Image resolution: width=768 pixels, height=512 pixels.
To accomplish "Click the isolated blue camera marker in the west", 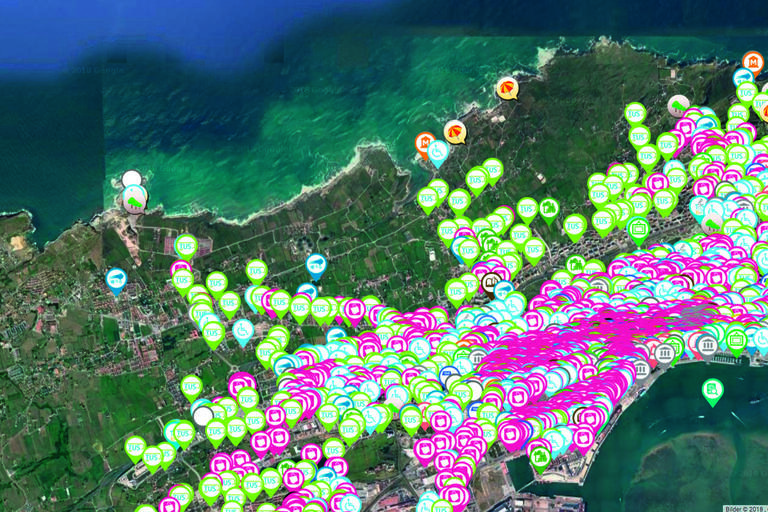I will point(117,279).
